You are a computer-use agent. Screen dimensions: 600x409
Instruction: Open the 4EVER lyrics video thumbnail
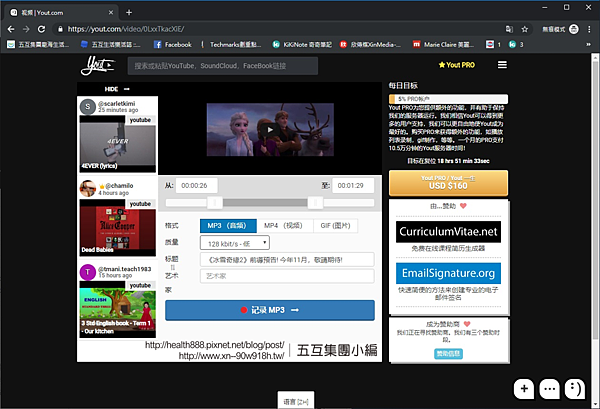coord(118,144)
